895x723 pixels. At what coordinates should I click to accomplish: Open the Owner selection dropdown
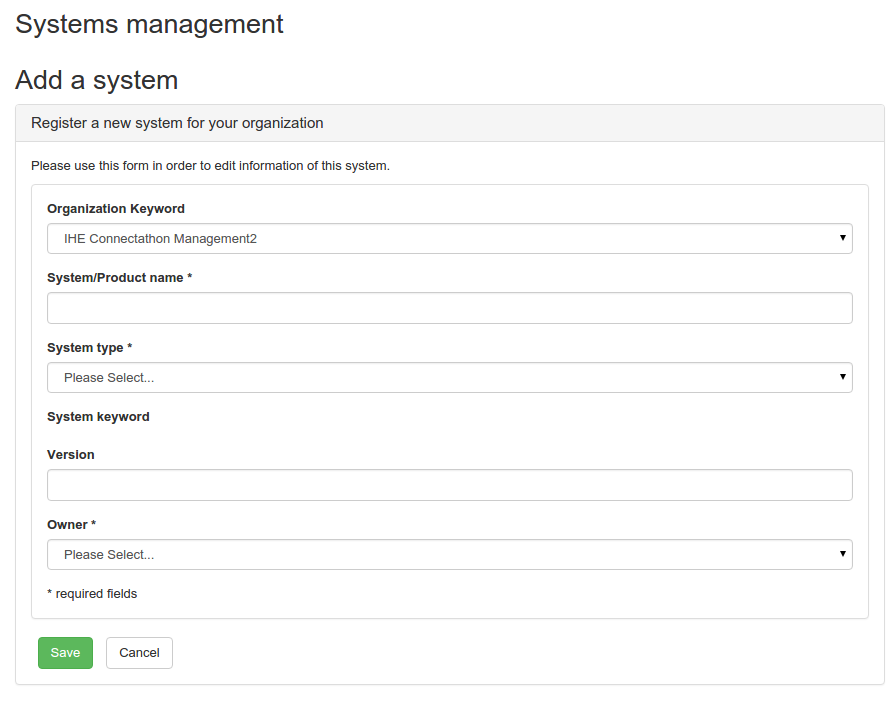[449, 554]
